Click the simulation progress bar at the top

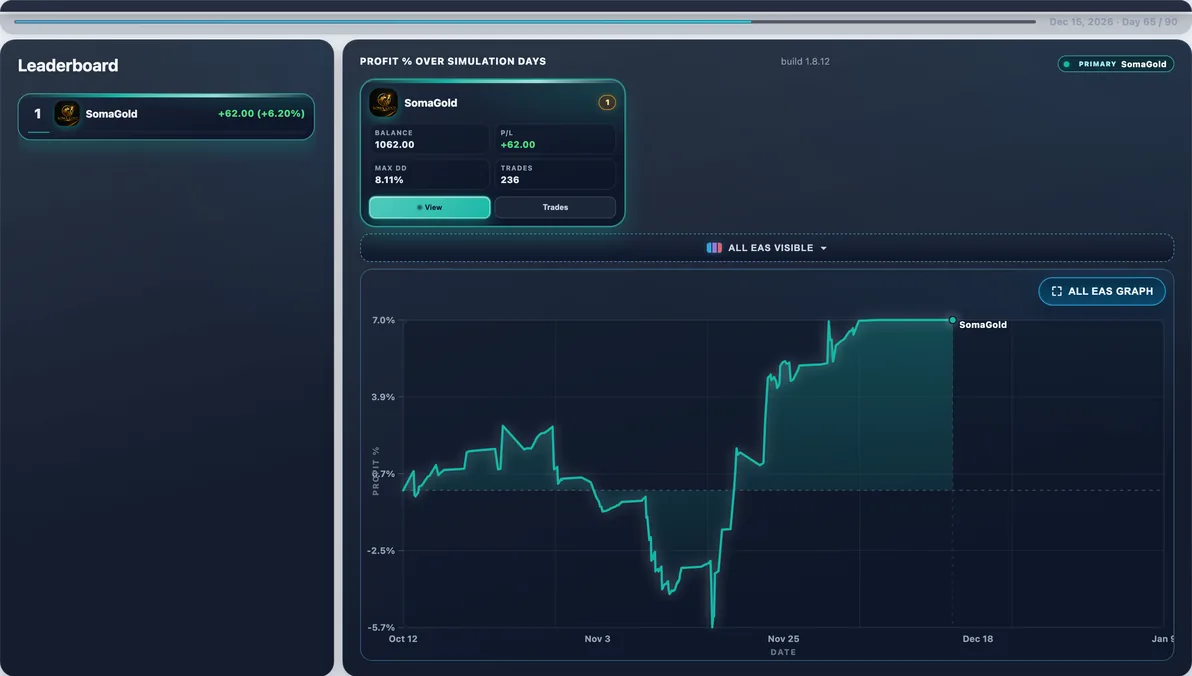coord(525,21)
